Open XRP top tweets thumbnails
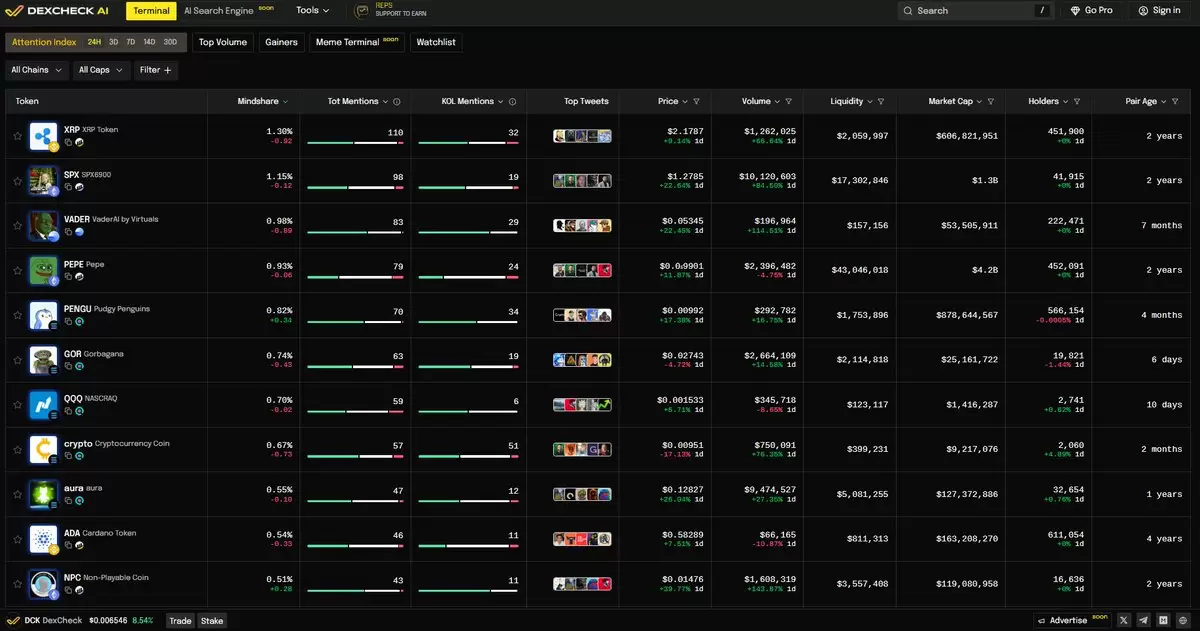1200x631 pixels. 582,136
